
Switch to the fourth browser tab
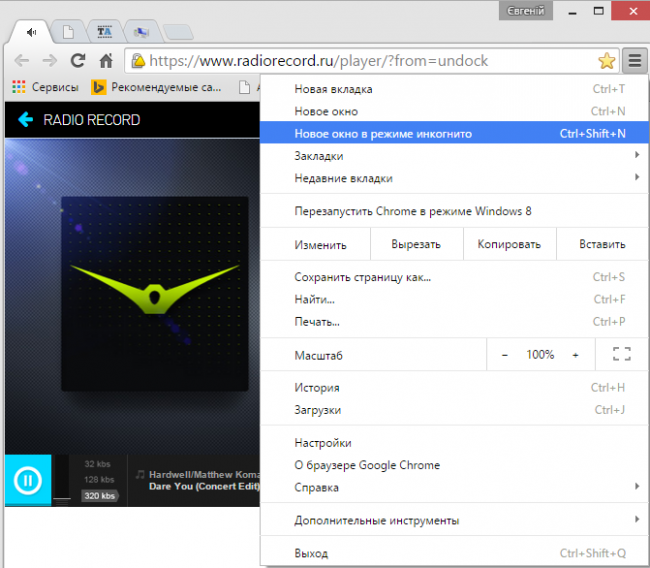click(141, 32)
